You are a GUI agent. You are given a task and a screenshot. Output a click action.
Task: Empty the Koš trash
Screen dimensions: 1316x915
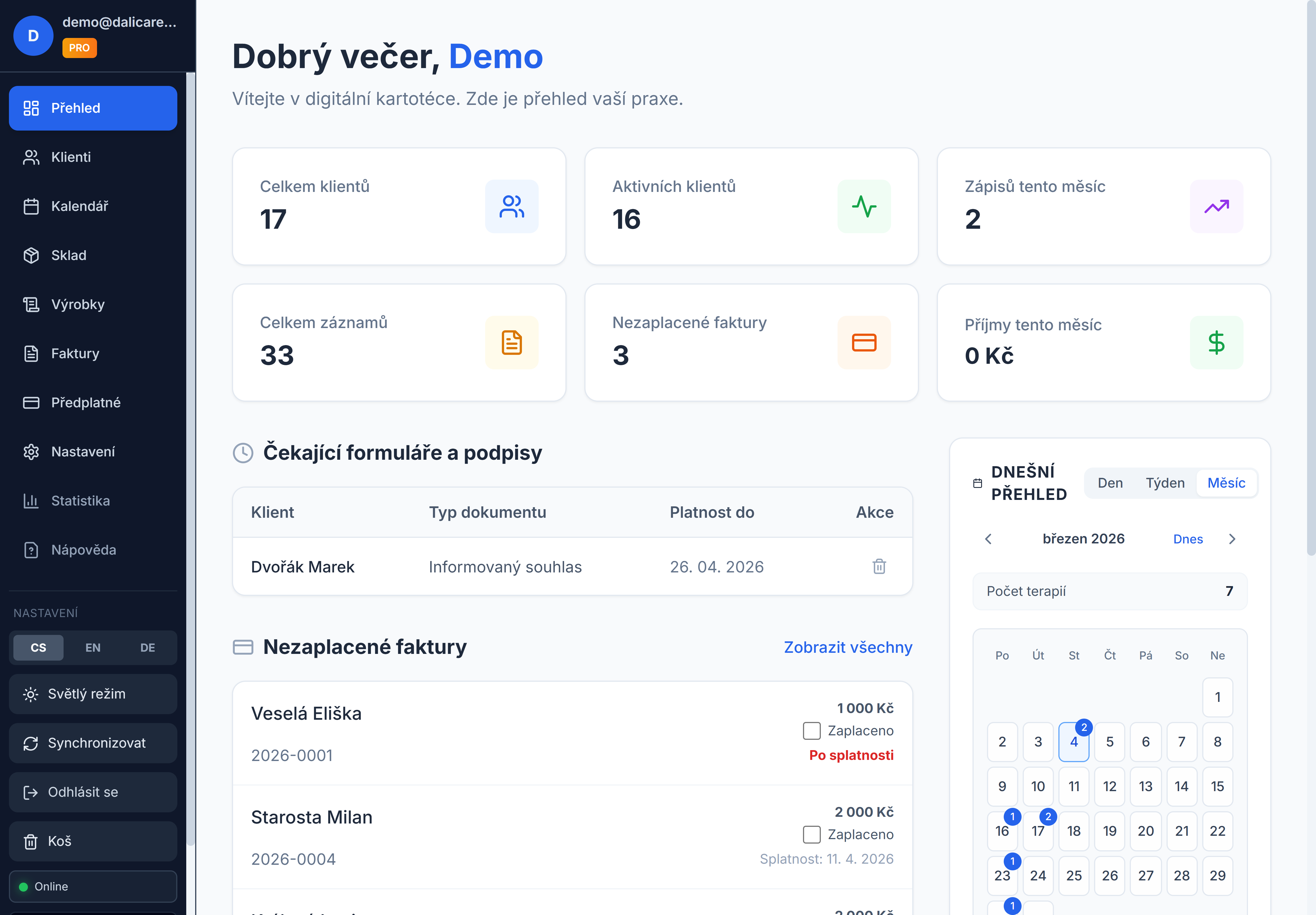[60, 841]
